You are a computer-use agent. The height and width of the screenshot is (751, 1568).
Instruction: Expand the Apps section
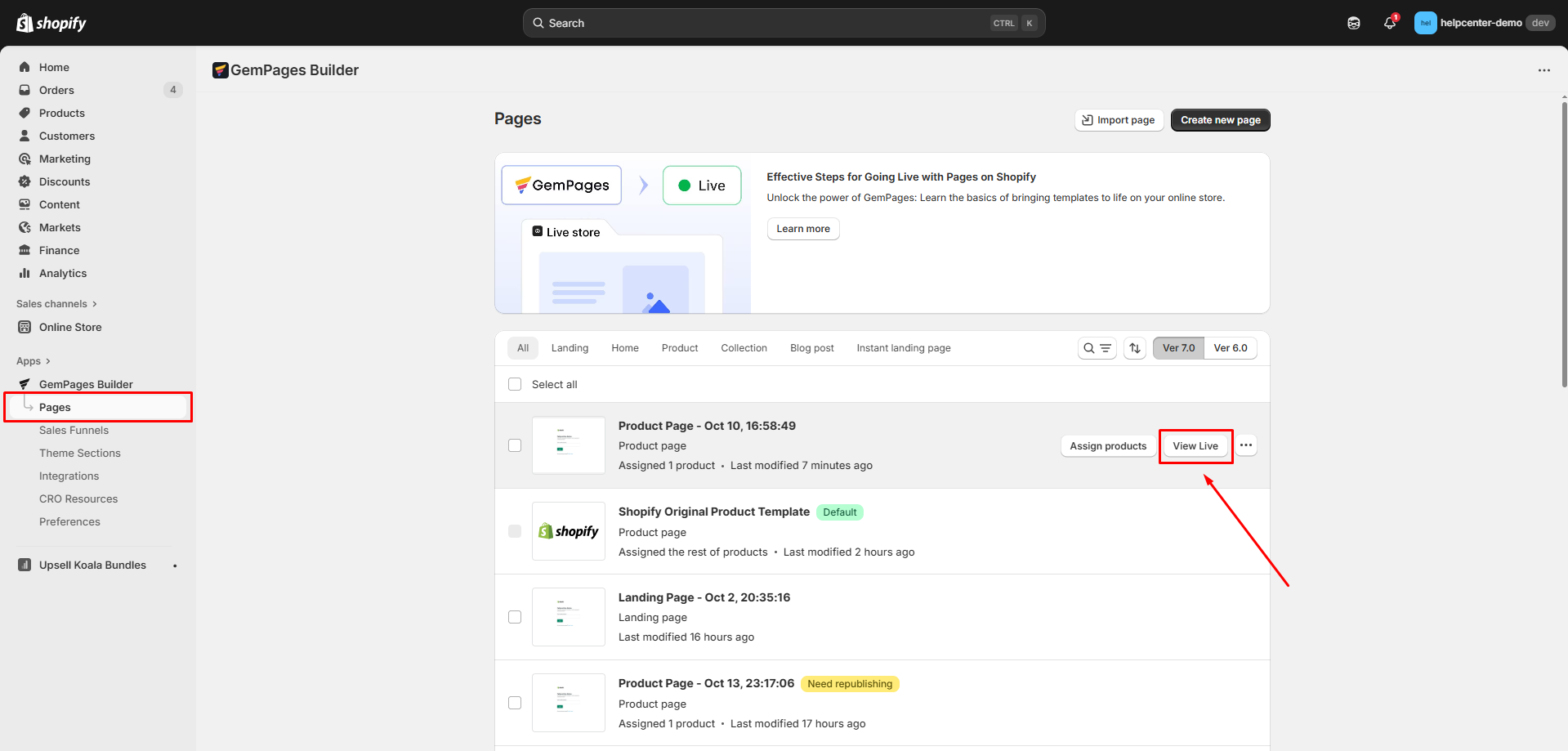34,361
